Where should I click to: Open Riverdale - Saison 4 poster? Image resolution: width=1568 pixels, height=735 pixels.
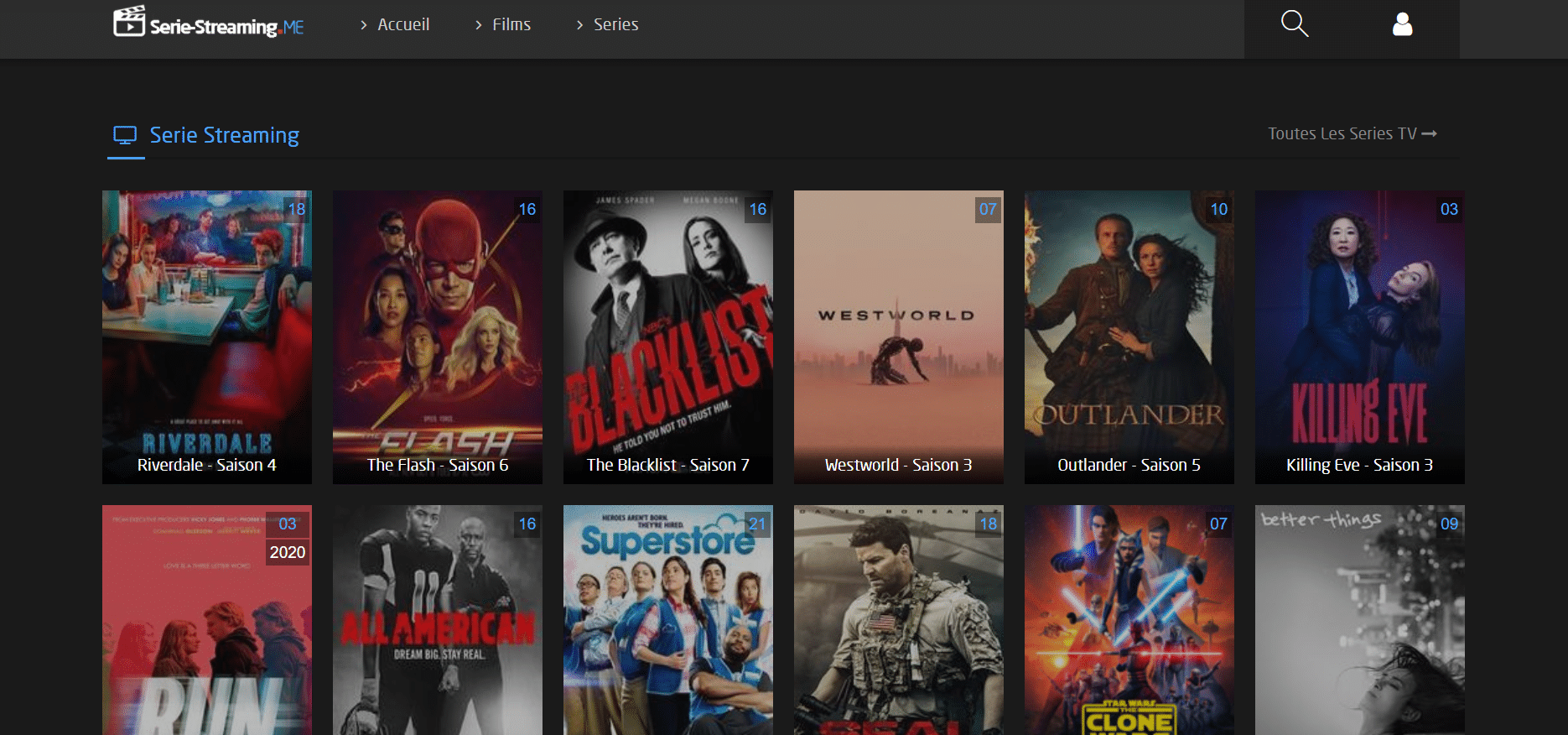pyautogui.click(x=207, y=337)
